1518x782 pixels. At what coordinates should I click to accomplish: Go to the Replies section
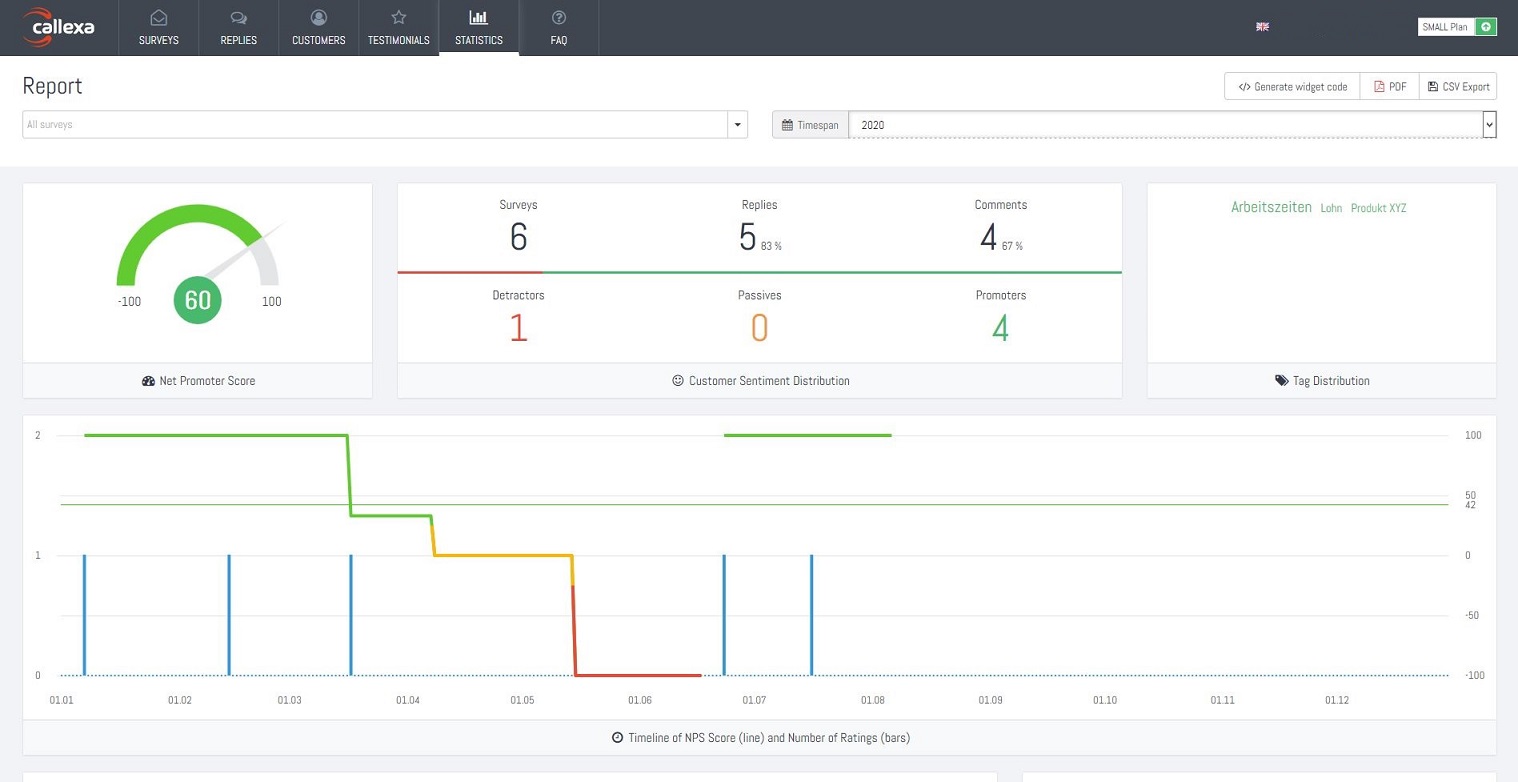coord(239,27)
